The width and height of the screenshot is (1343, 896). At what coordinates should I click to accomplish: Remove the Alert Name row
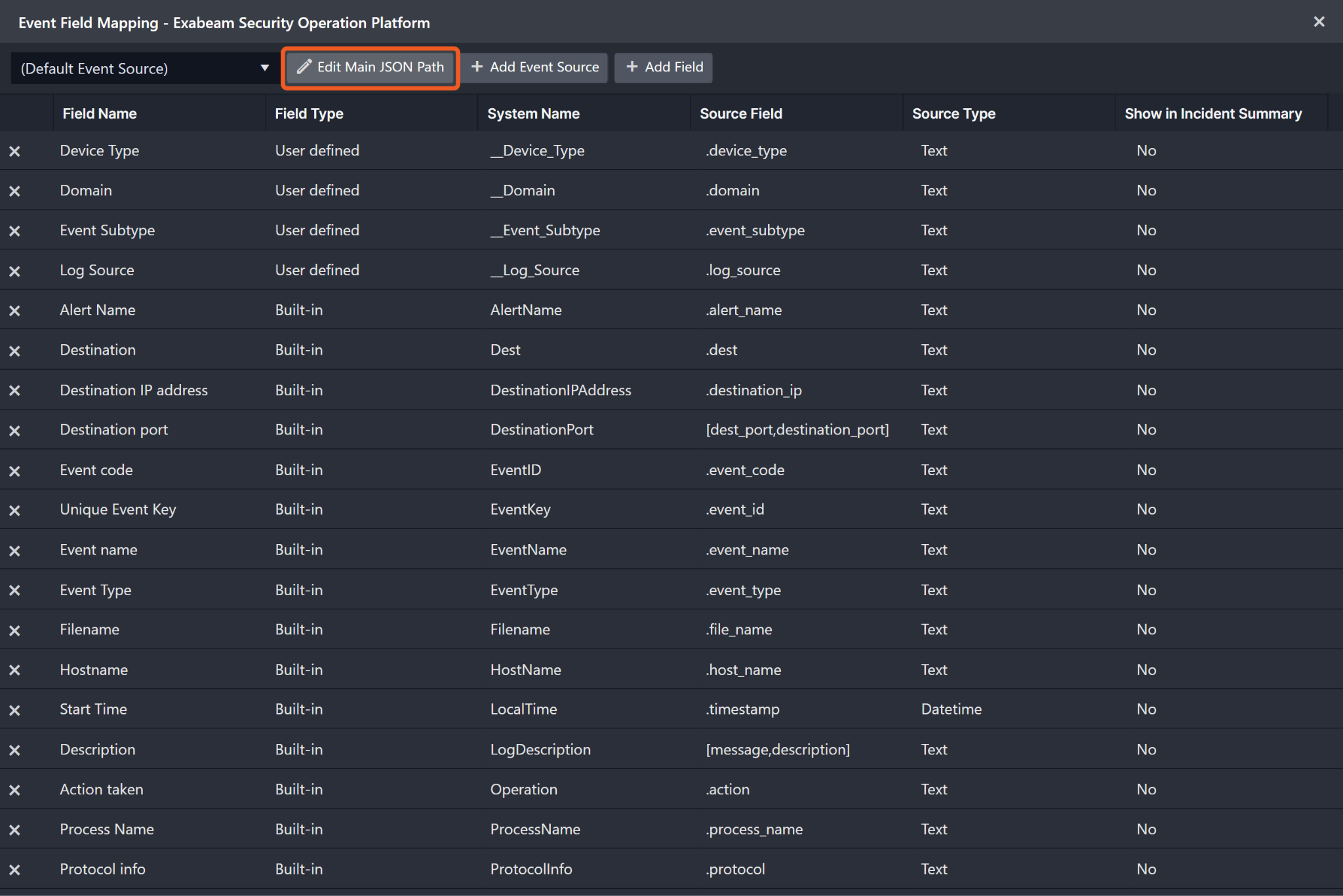coord(14,311)
